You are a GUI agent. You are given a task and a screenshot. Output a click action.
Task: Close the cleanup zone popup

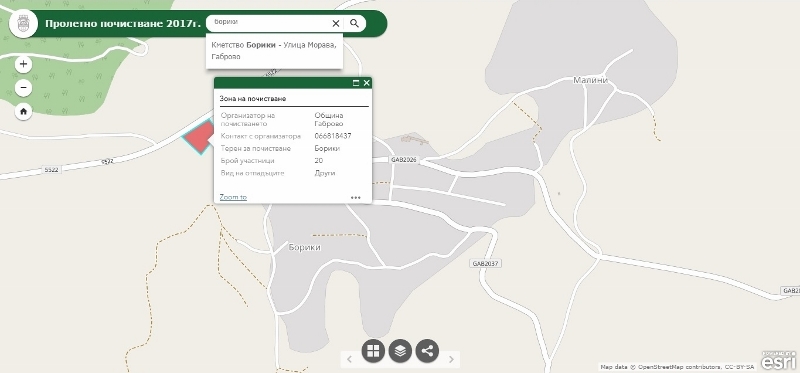click(366, 83)
